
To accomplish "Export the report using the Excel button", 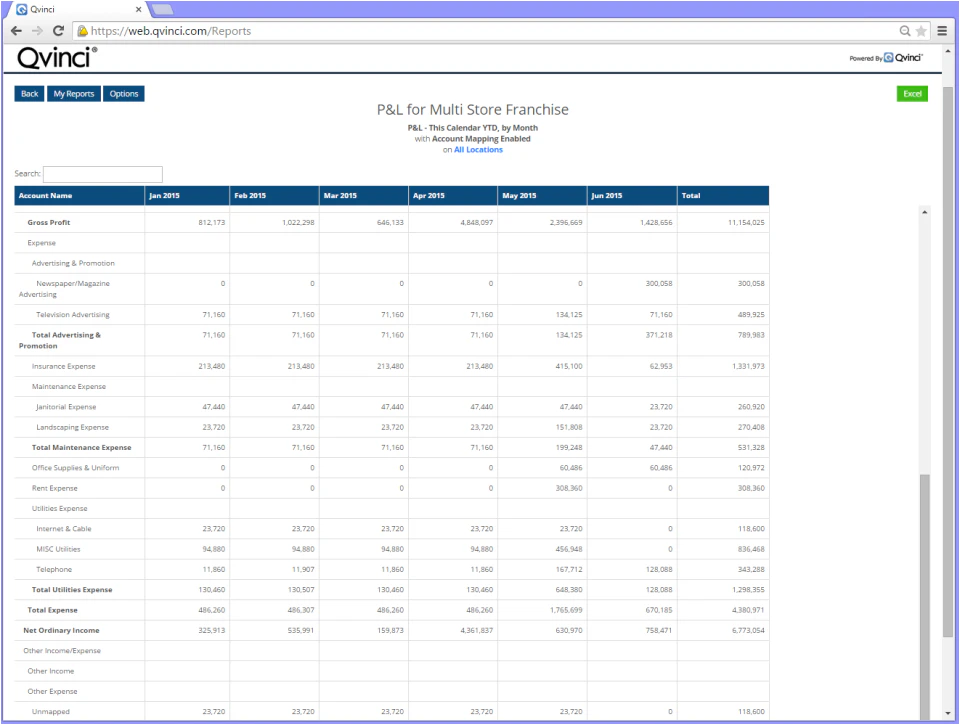I will click(911, 91).
